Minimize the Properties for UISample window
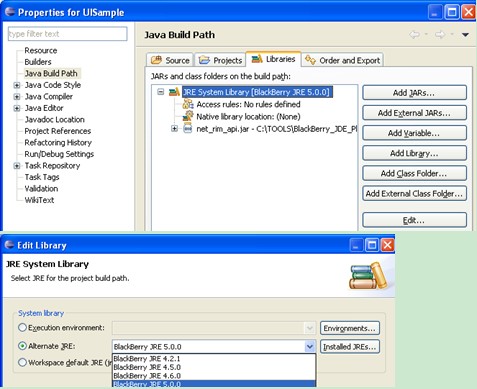Viewport: 477px width, 389px height. point(435,12)
